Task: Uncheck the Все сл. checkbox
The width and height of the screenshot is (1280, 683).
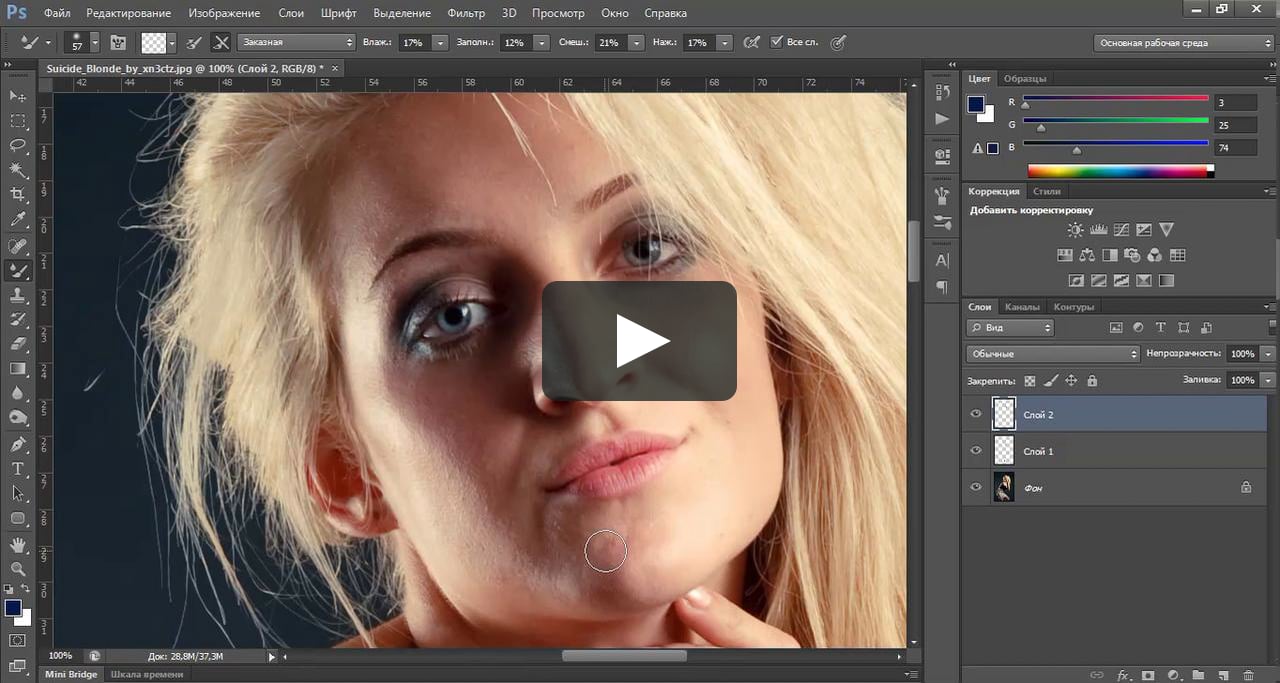Action: click(x=777, y=43)
